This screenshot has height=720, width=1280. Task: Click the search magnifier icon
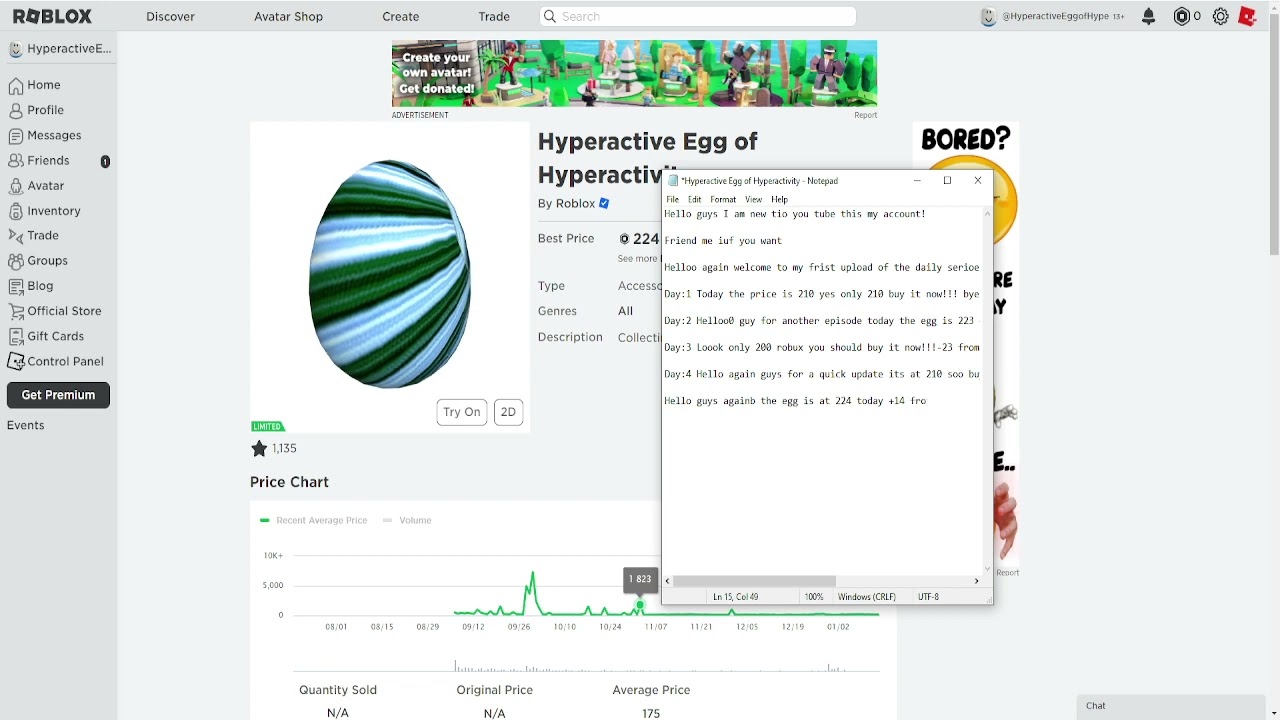549,16
